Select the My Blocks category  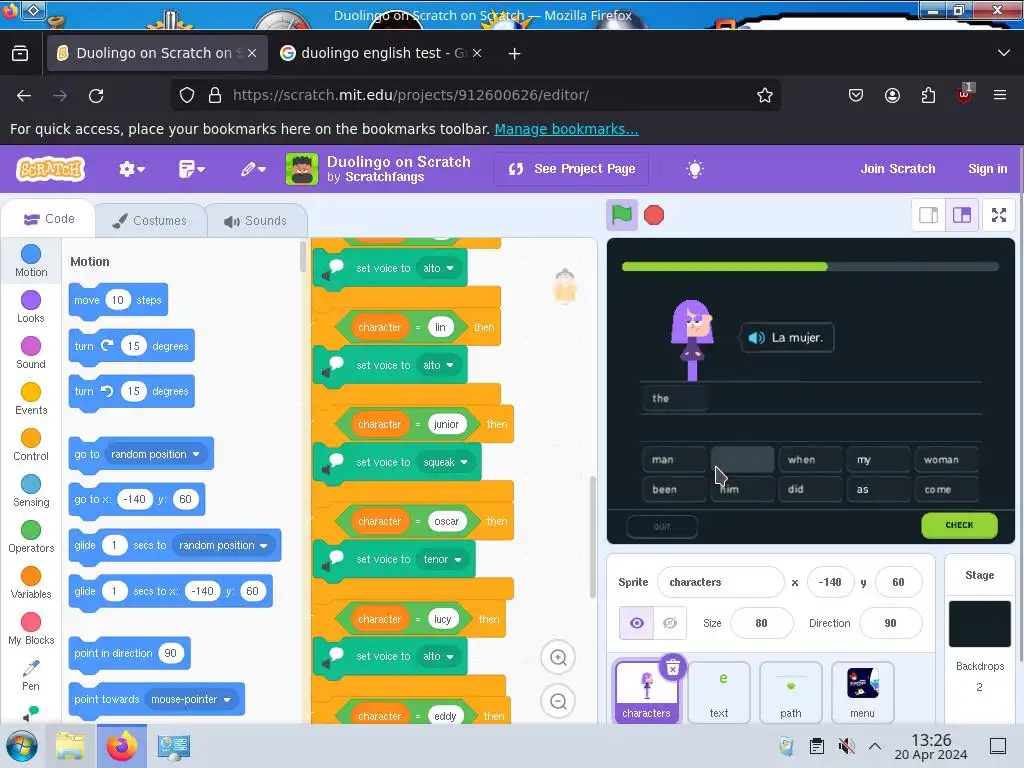tap(31, 630)
